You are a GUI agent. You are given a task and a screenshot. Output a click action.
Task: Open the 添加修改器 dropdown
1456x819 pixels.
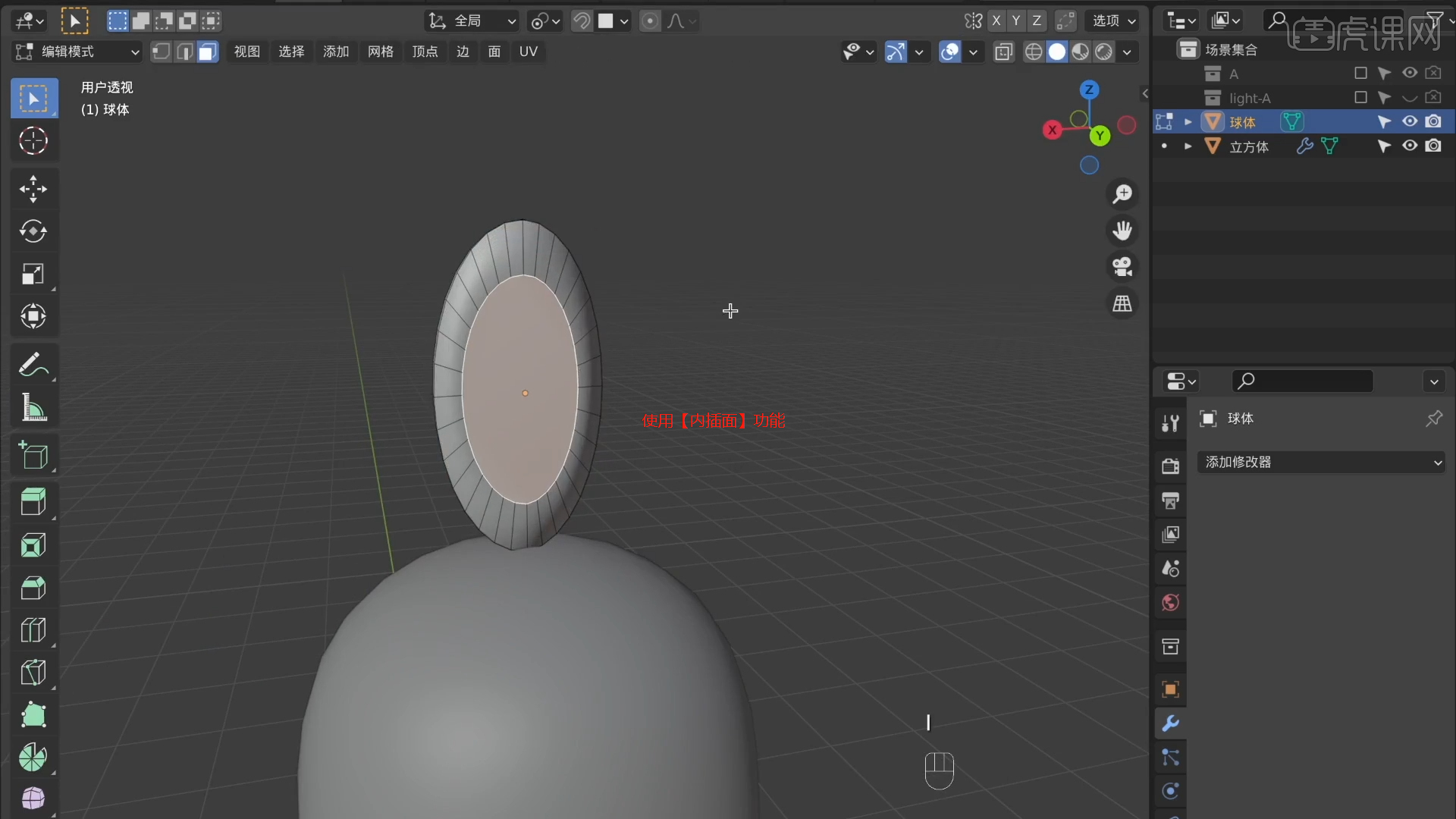[1321, 462]
